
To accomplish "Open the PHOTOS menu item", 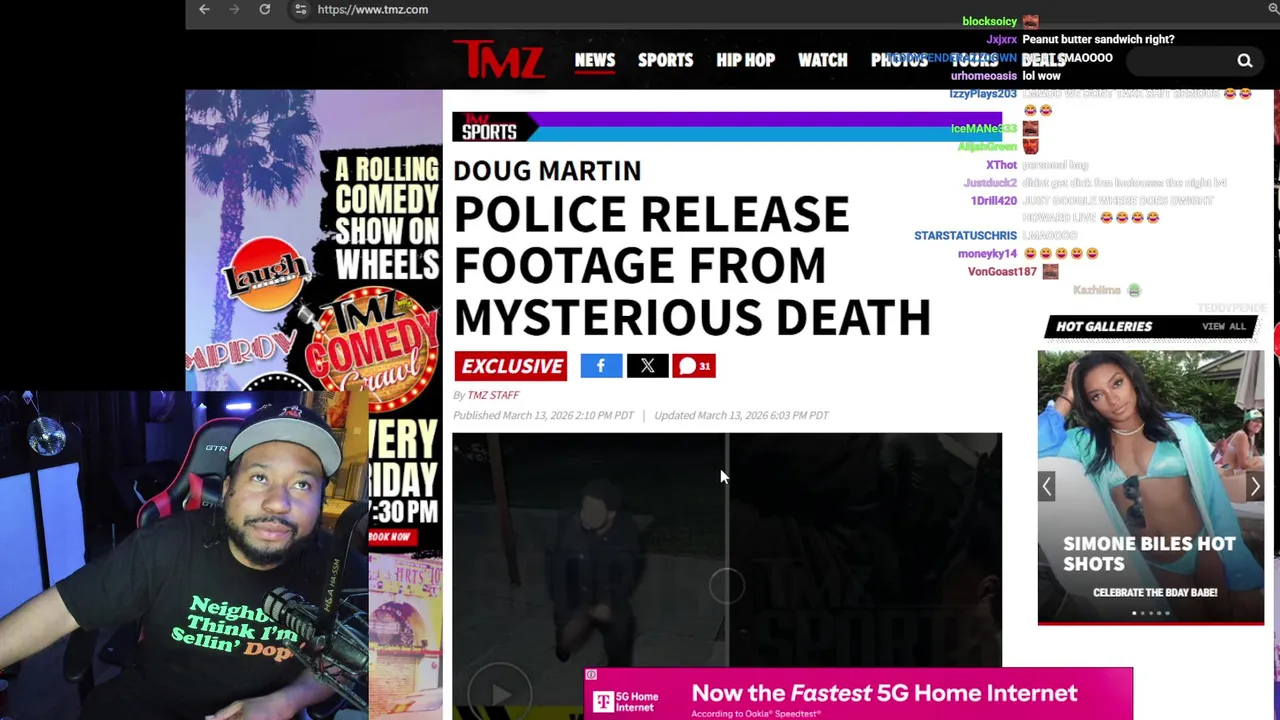I will click(899, 60).
